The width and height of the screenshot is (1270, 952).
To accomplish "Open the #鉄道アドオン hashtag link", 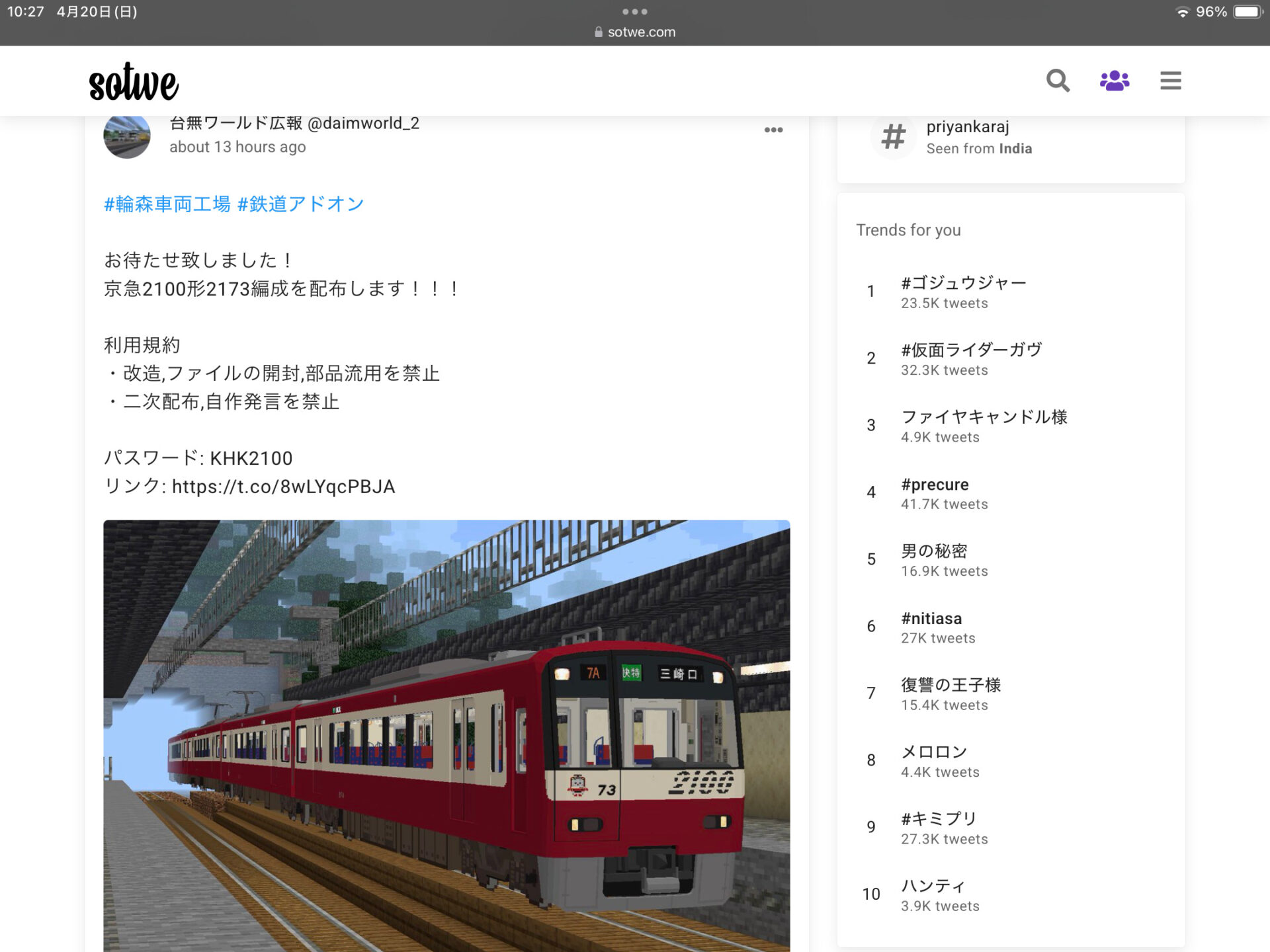I will (300, 204).
